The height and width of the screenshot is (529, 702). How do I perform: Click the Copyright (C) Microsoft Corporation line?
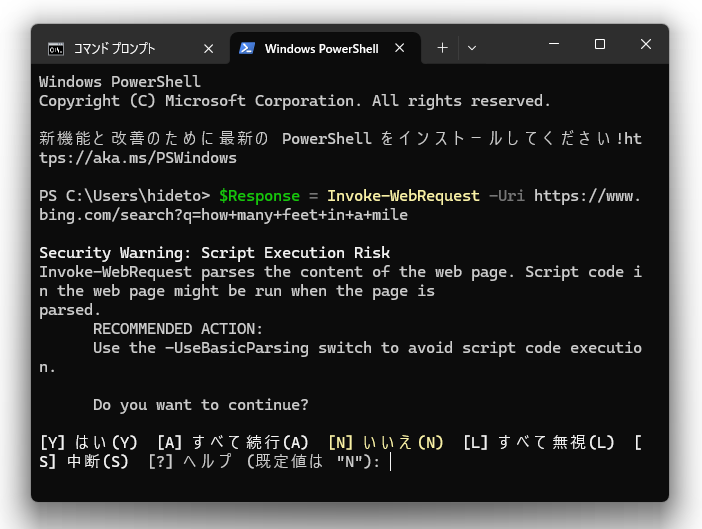click(x=295, y=101)
